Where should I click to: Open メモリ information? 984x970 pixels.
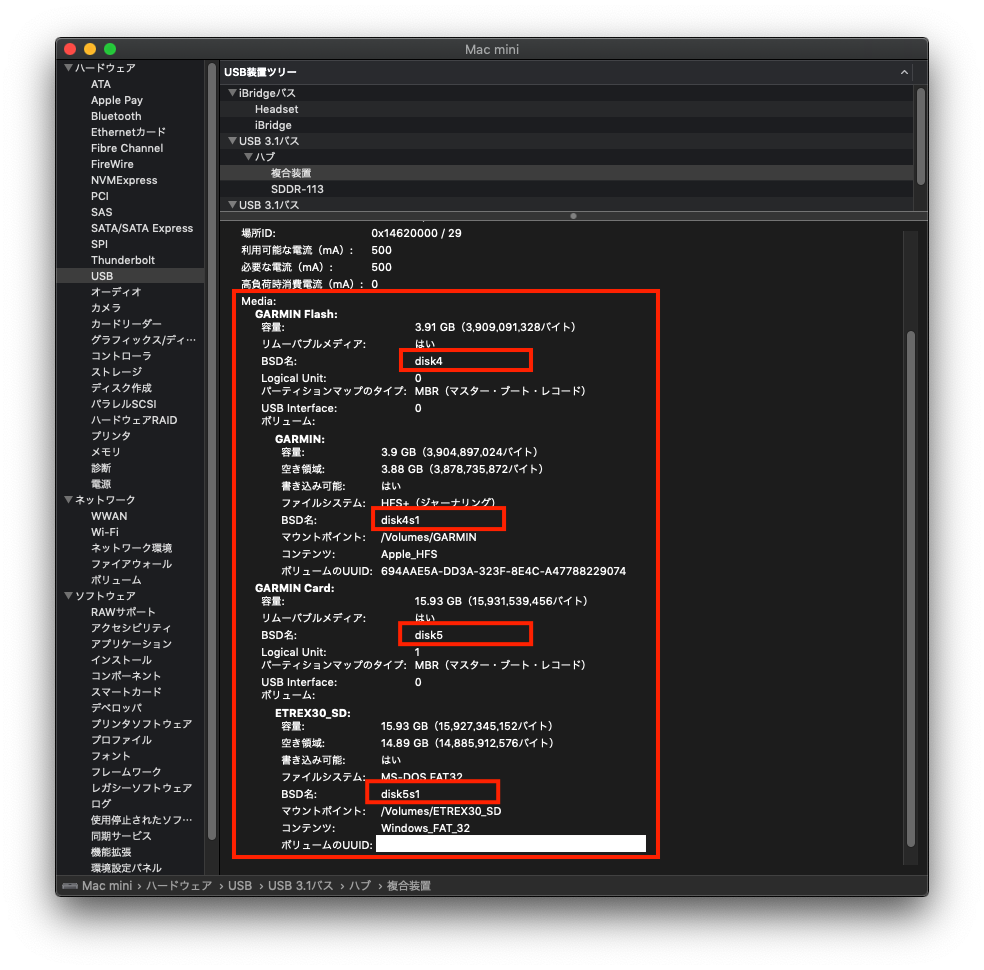(x=105, y=452)
